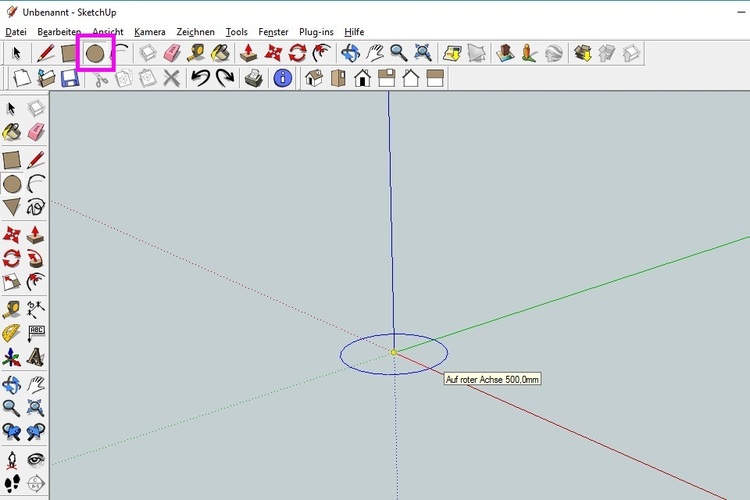Image resolution: width=750 pixels, height=500 pixels.
Task: Switch to Iso view icon
Action: tap(314, 78)
